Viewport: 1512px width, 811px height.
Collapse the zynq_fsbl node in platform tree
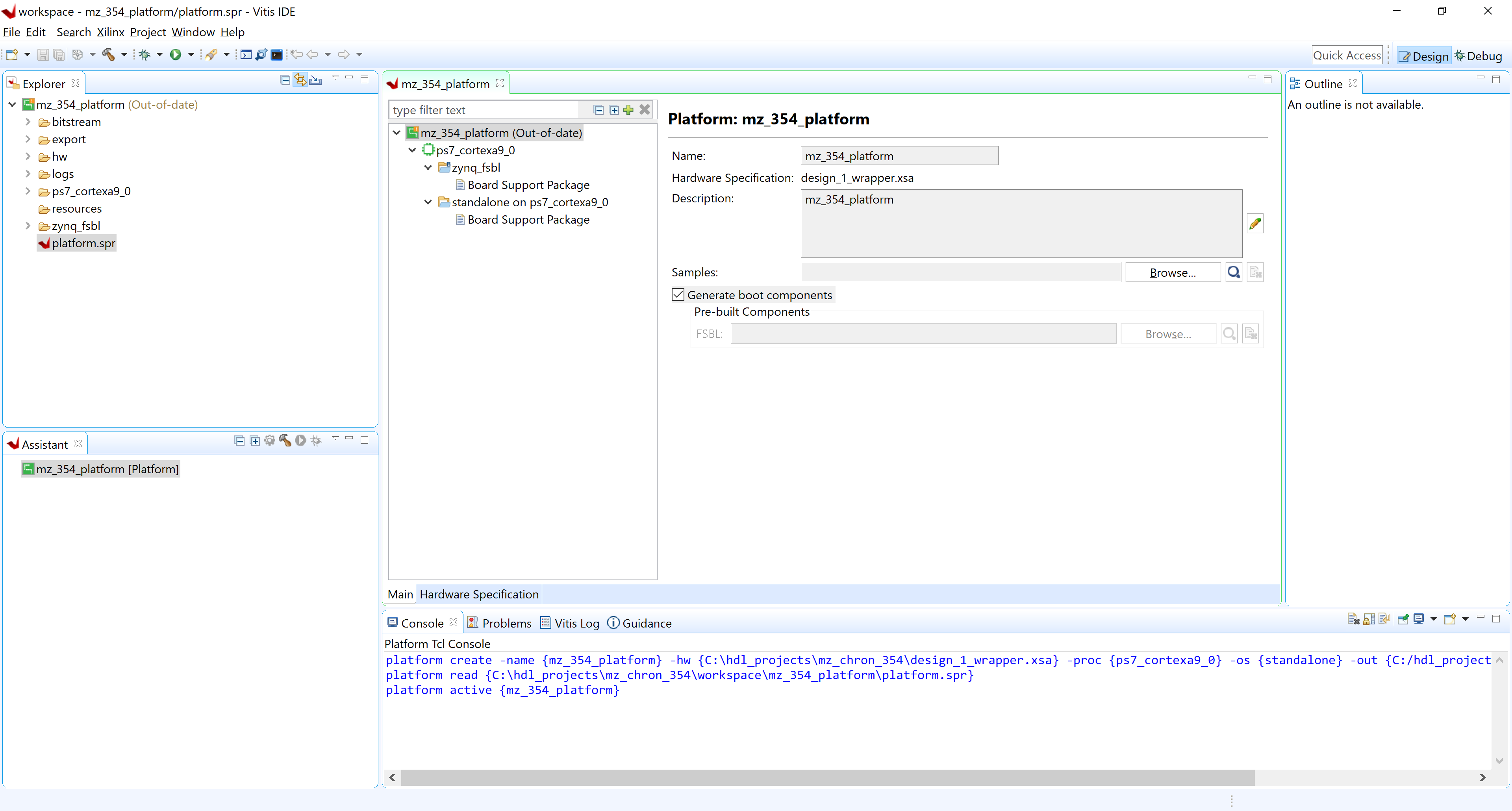click(428, 168)
